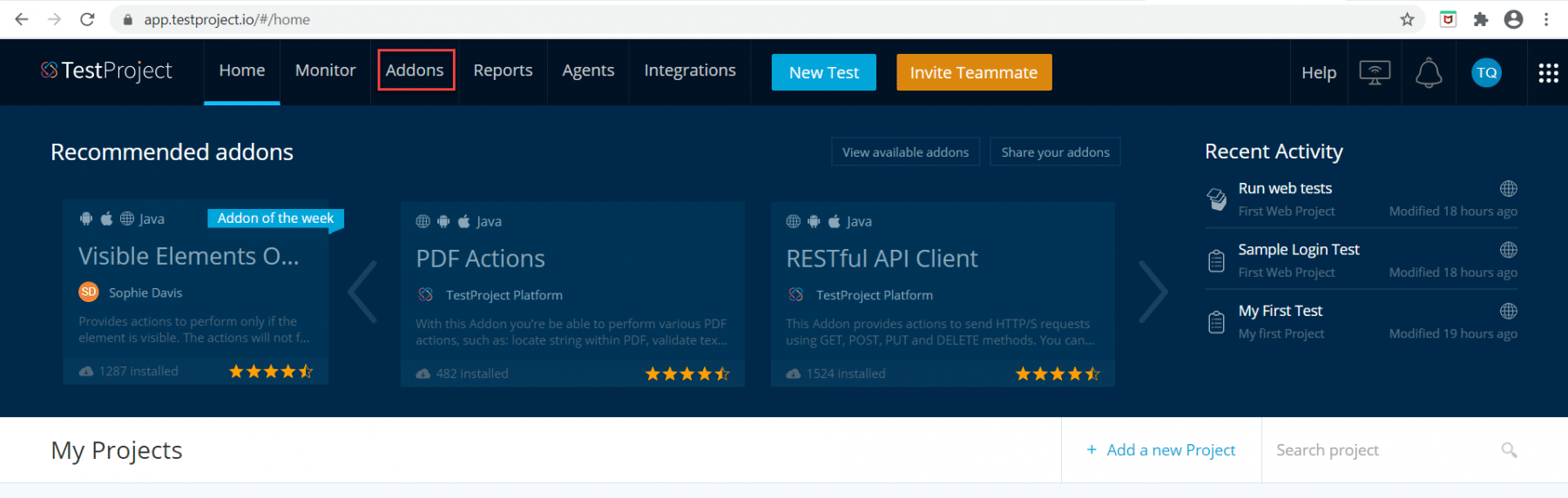Click the Addon of the week ribbon
This screenshot has height=498, width=1568.
[275, 219]
